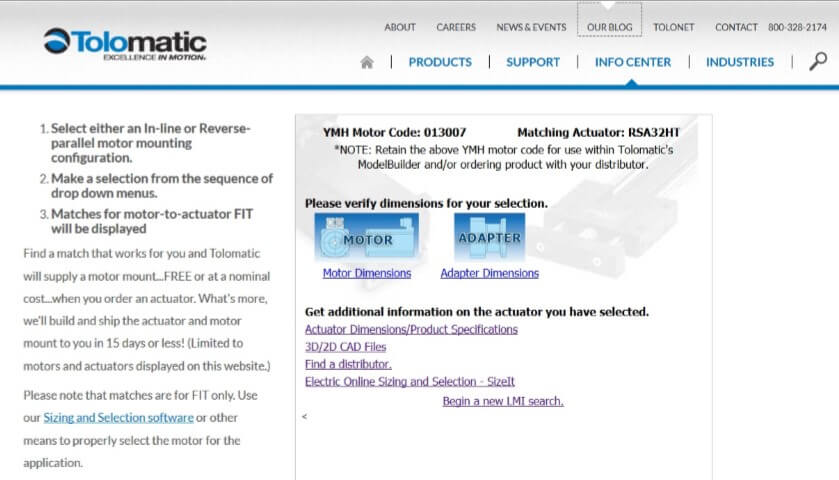This screenshot has width=839, height=480.
Task: Open the PRODUCTS navigation menu
Action: pos(440,62)
